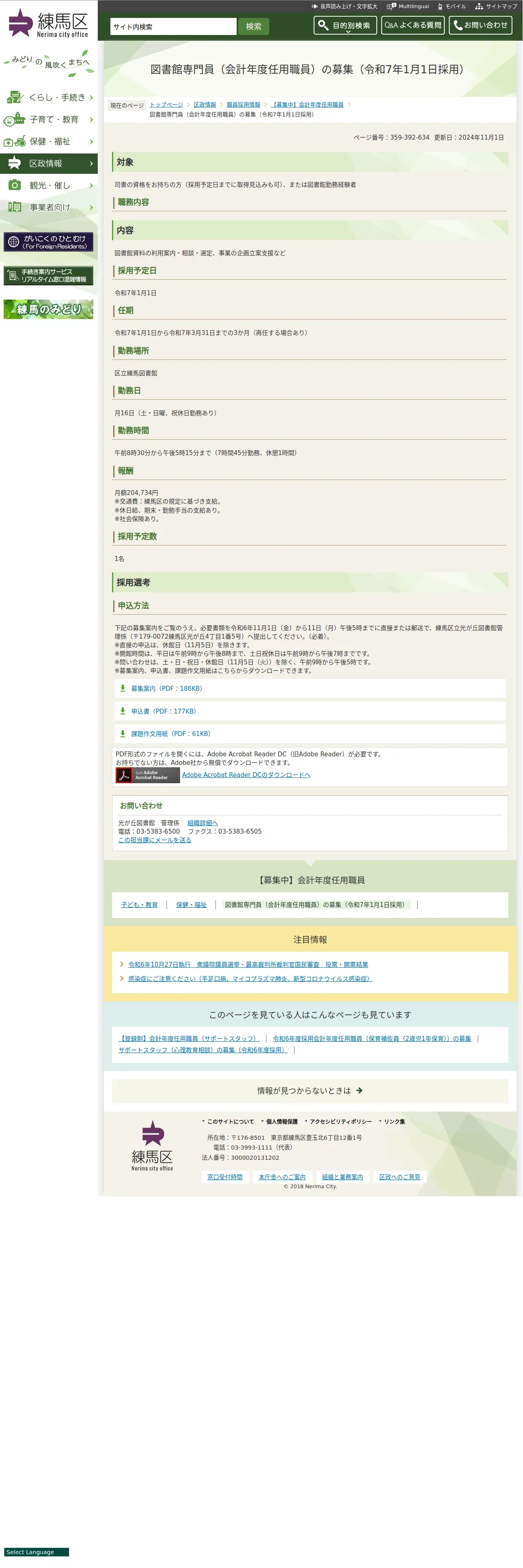Open 【登録制】会計年度任用職員(サポートスタッフ) link
The height and width of the screenshot is (1568, 523).
coord(189,1038)
